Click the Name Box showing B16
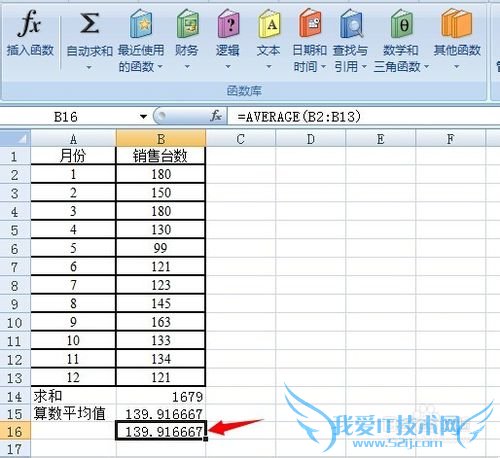The image size is (500, 458). point(67,117)
